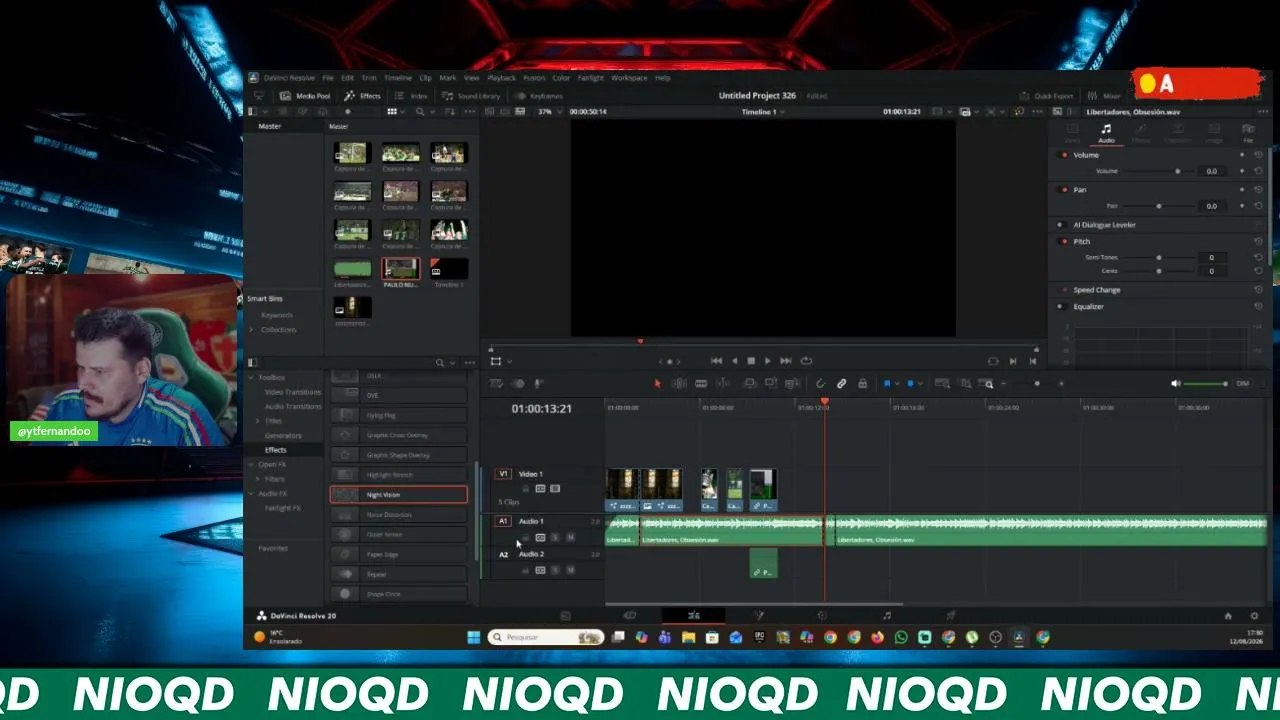Open the Timeline menu
1280x720 pixels.
coord(398,78)
